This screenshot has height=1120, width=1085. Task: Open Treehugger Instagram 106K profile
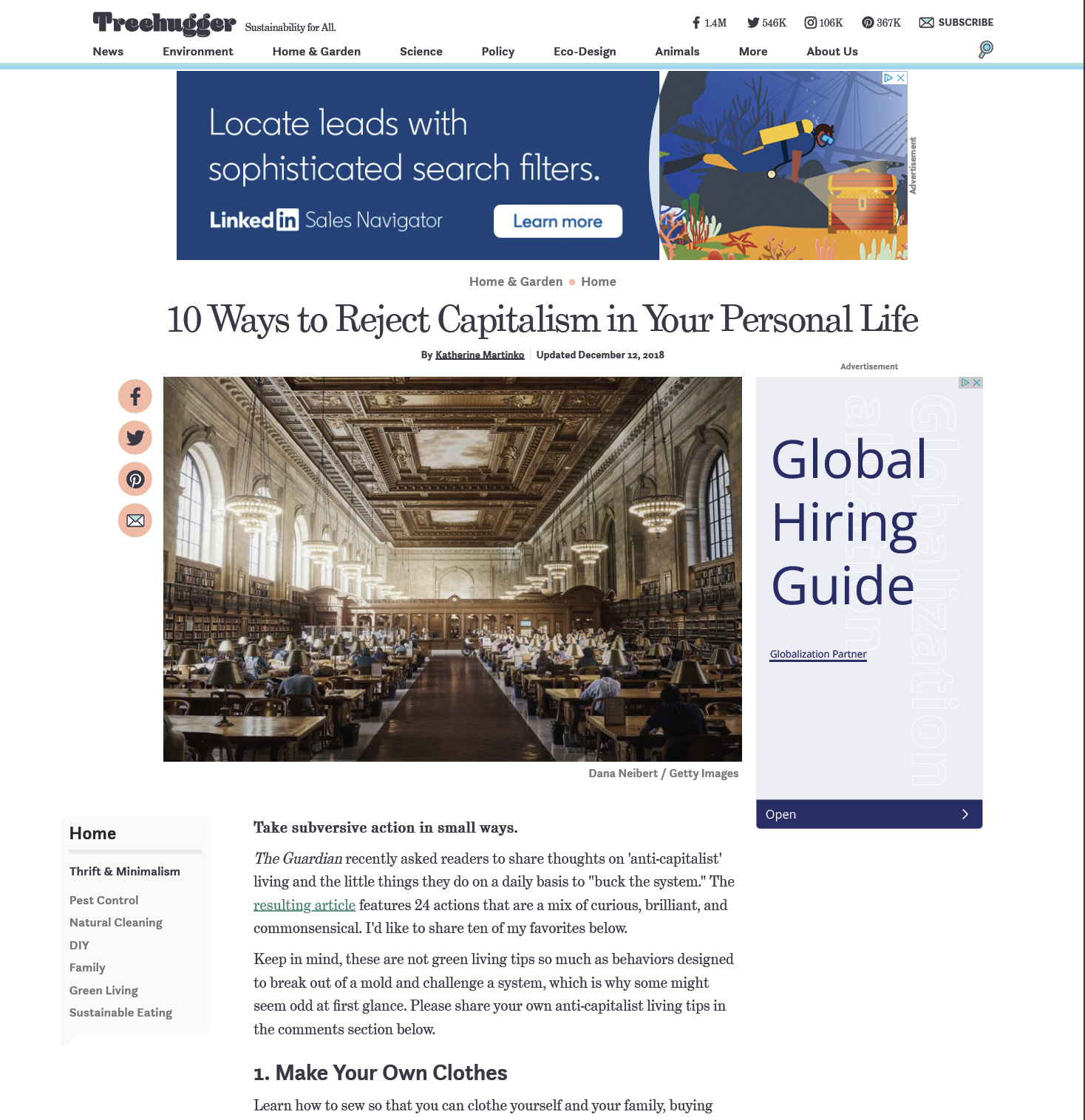823,23
